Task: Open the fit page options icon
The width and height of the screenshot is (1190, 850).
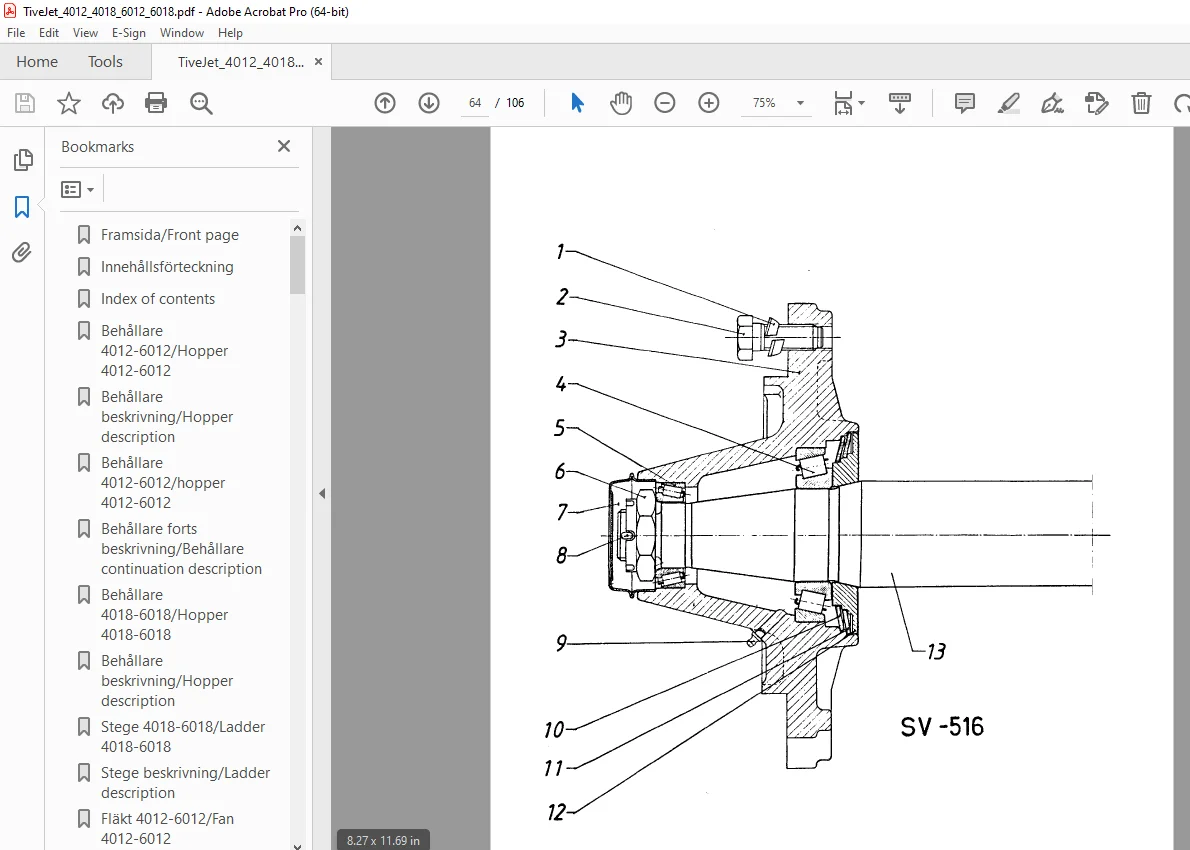Action: coord(848,103)
